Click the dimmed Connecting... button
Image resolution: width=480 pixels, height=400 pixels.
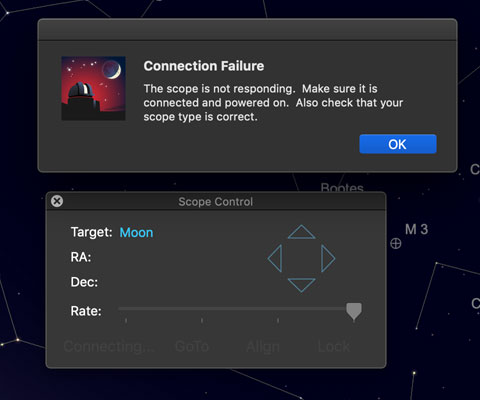[x=109, y=347]
